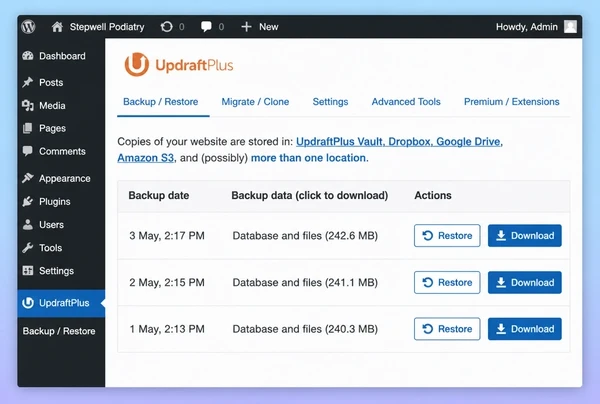Screen dimensions: 600x404
Task: Download the 3 May, 2:17 PM backup
Action: point(525,236)
